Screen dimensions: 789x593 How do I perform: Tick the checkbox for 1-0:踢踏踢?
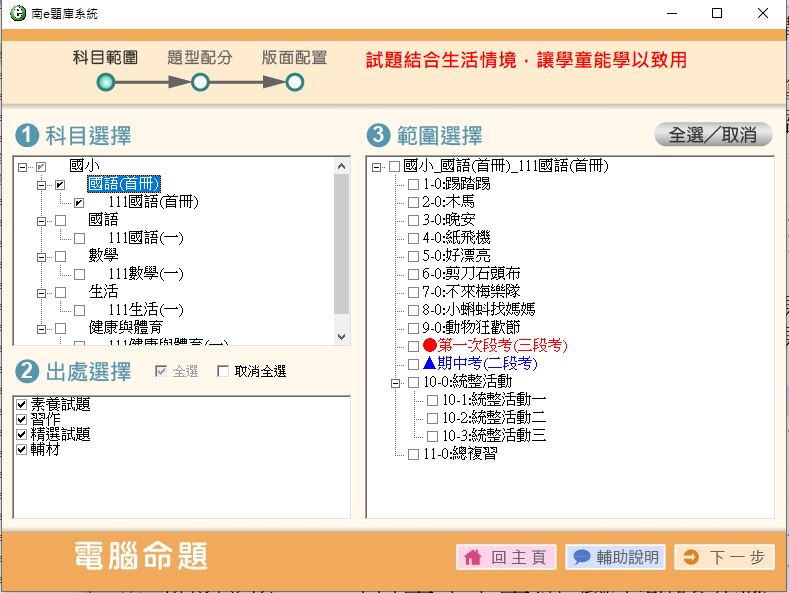coord(413,184)
